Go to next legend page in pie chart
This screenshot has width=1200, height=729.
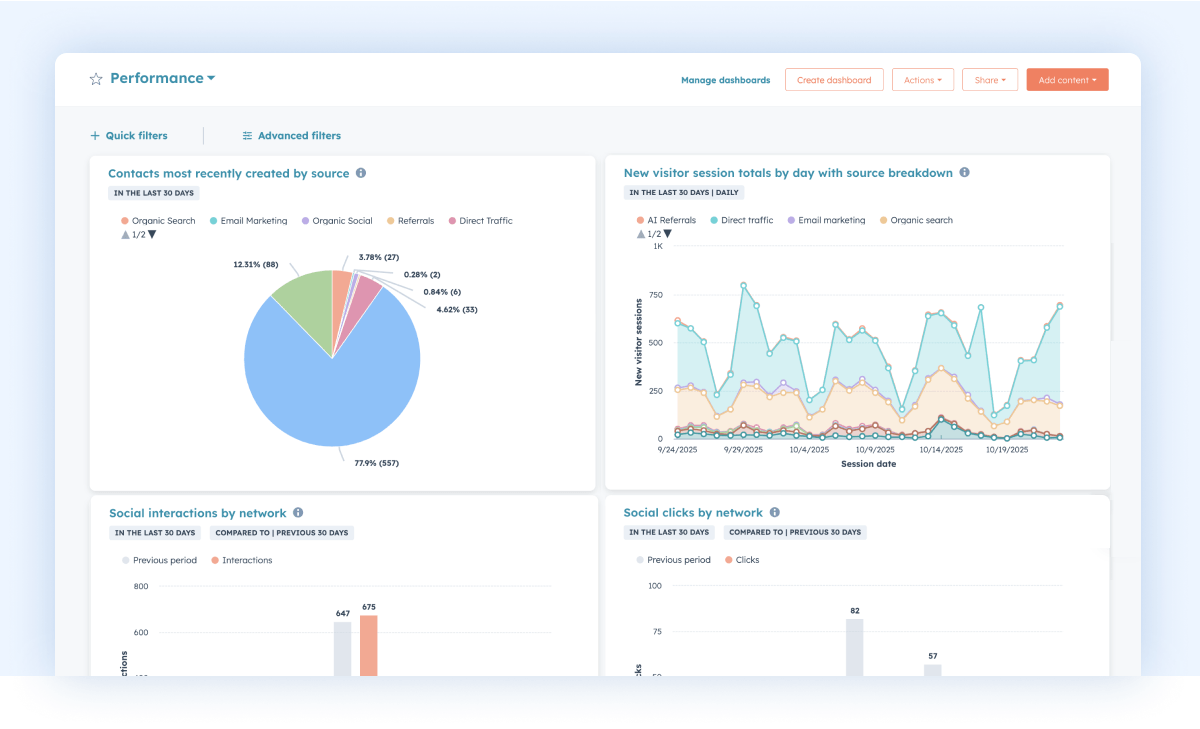pyautogui.click(x=152, y=235)
